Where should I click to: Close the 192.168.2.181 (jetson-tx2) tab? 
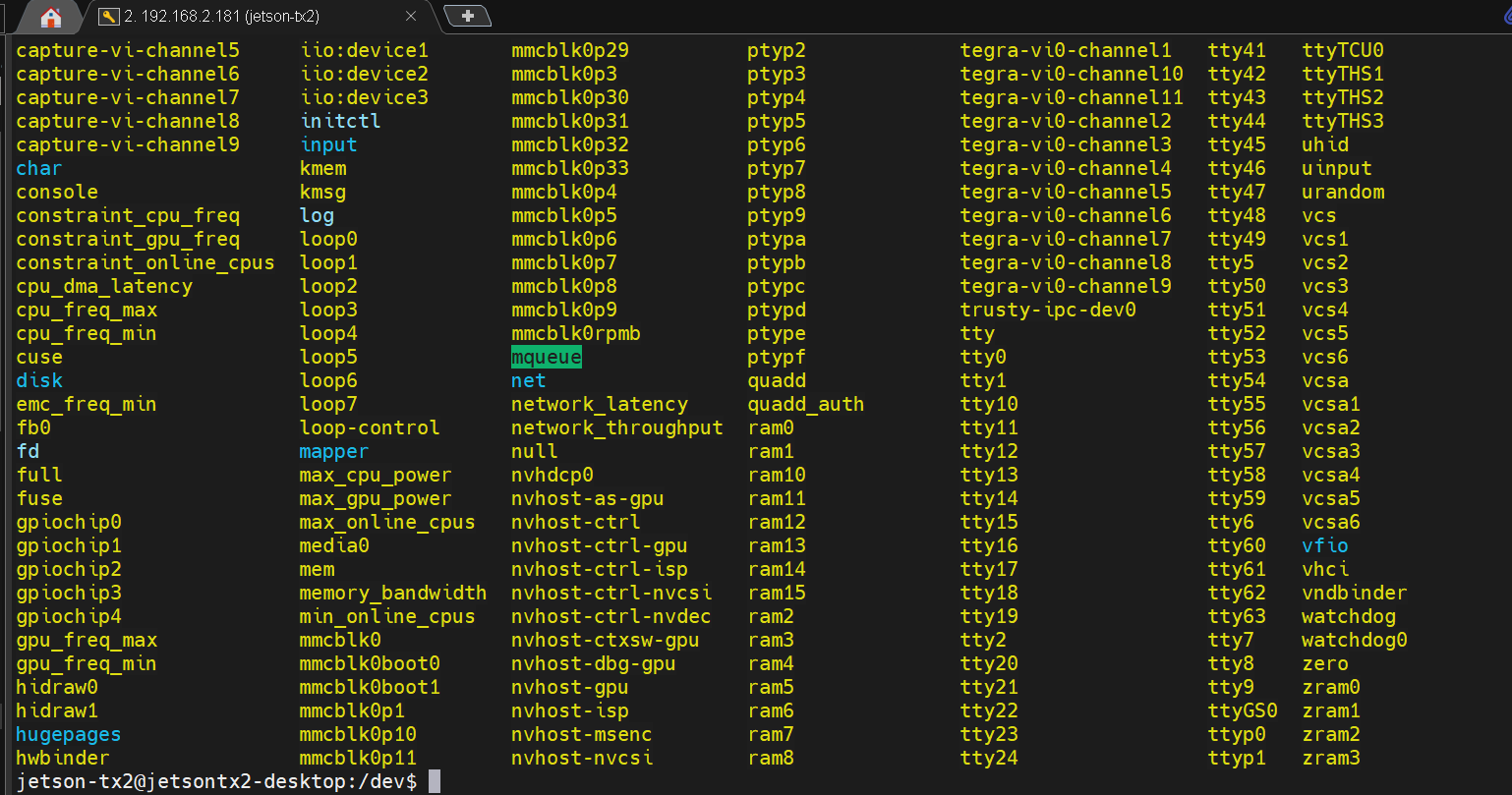[x=411, y=17]
